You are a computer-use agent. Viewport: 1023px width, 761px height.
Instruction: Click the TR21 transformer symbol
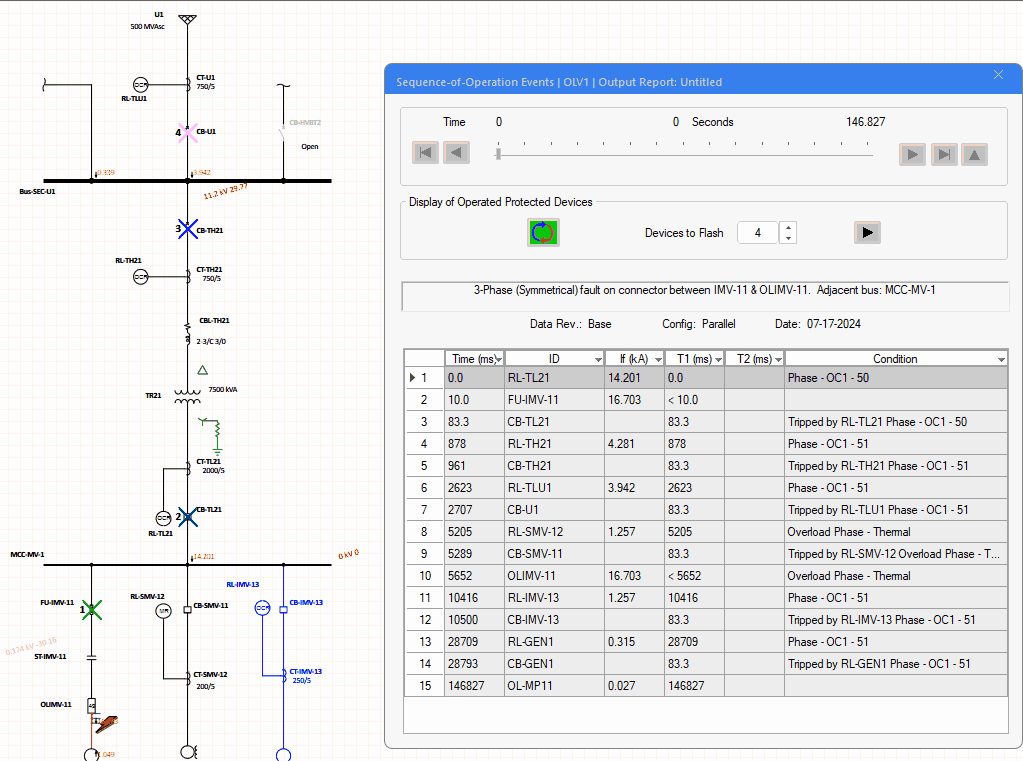(187, 396)
